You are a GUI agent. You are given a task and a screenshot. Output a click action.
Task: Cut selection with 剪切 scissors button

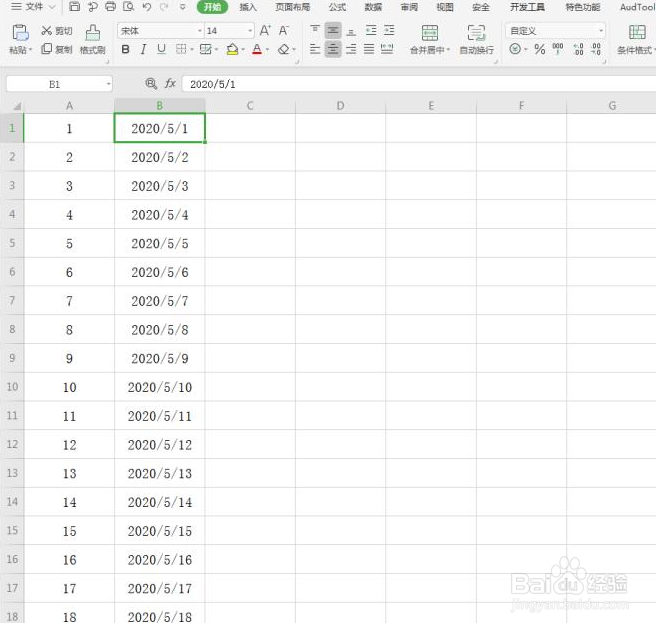tap(57, 31)
